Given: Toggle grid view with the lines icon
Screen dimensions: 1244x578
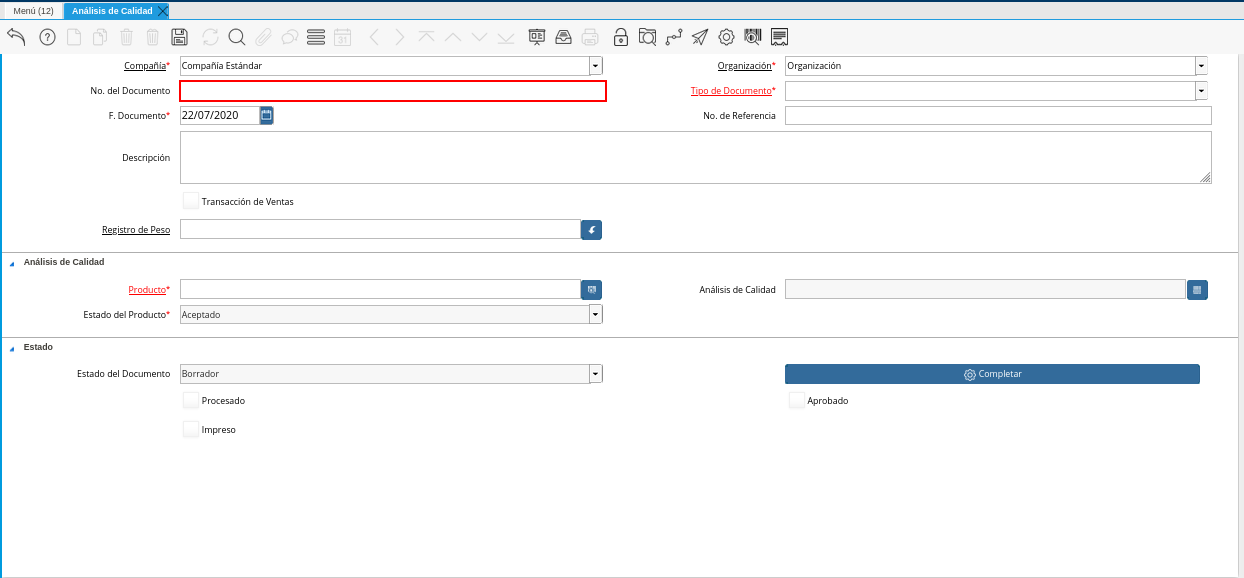Looking at the screenshot, I should point(316,37).
